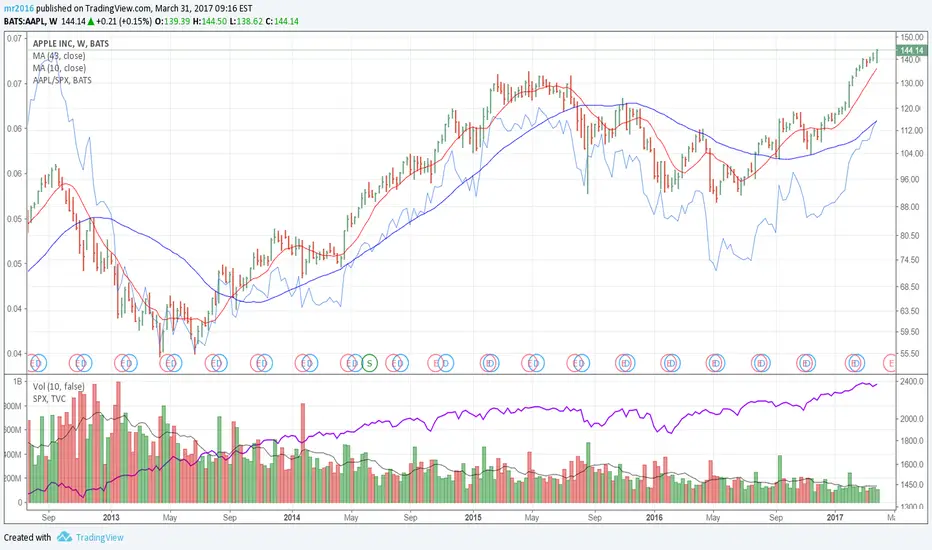The height and width of the screenshot is (550, 932).
Task: Open the mr2016 author profile link
Action: pos(18,8)
